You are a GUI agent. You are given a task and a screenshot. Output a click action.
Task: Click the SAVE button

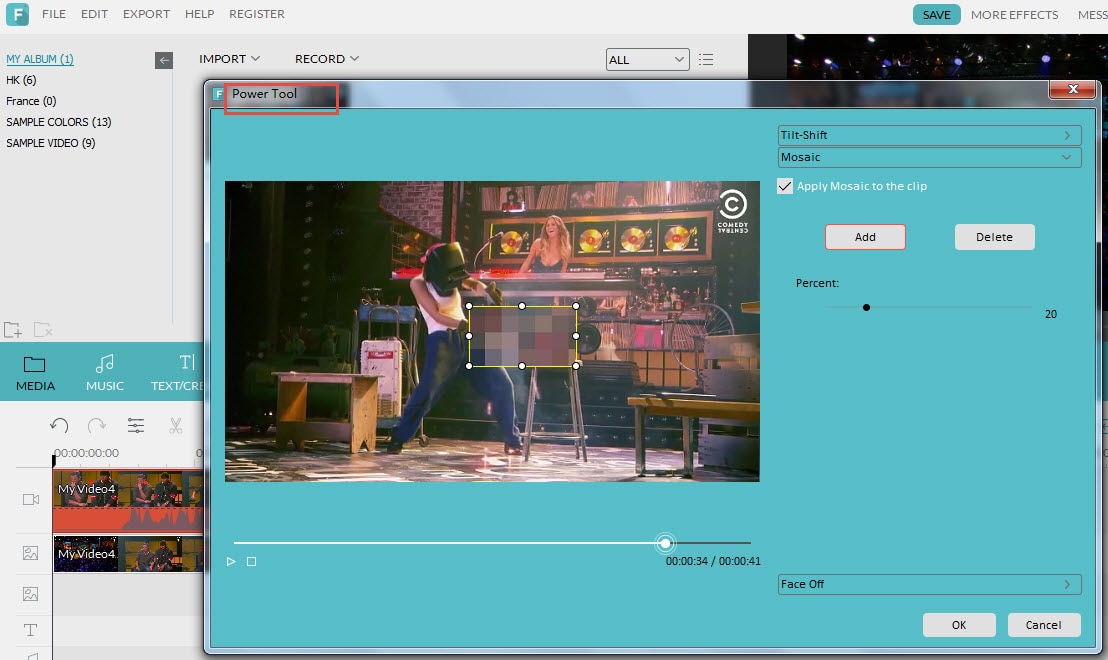pos(936,15)
